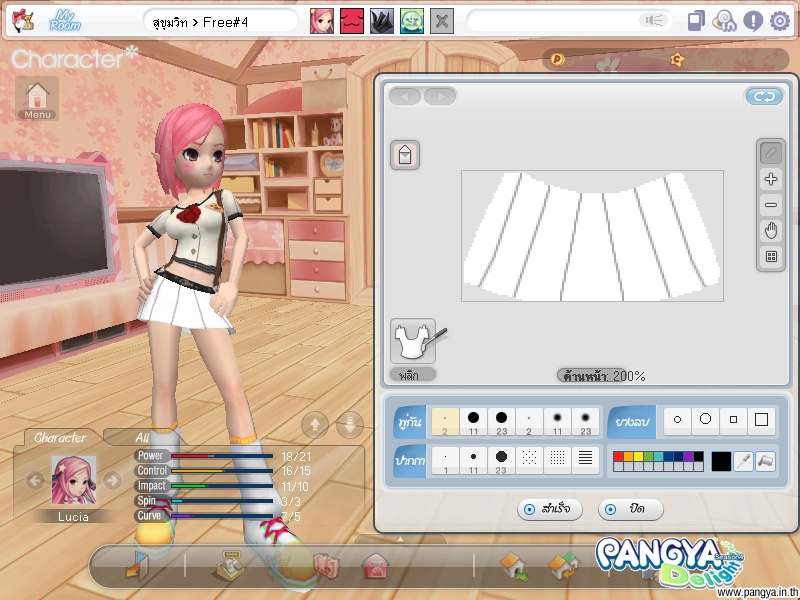Click the ปิด close button
This screenshot has height=600, width=800.
point(631,509)
